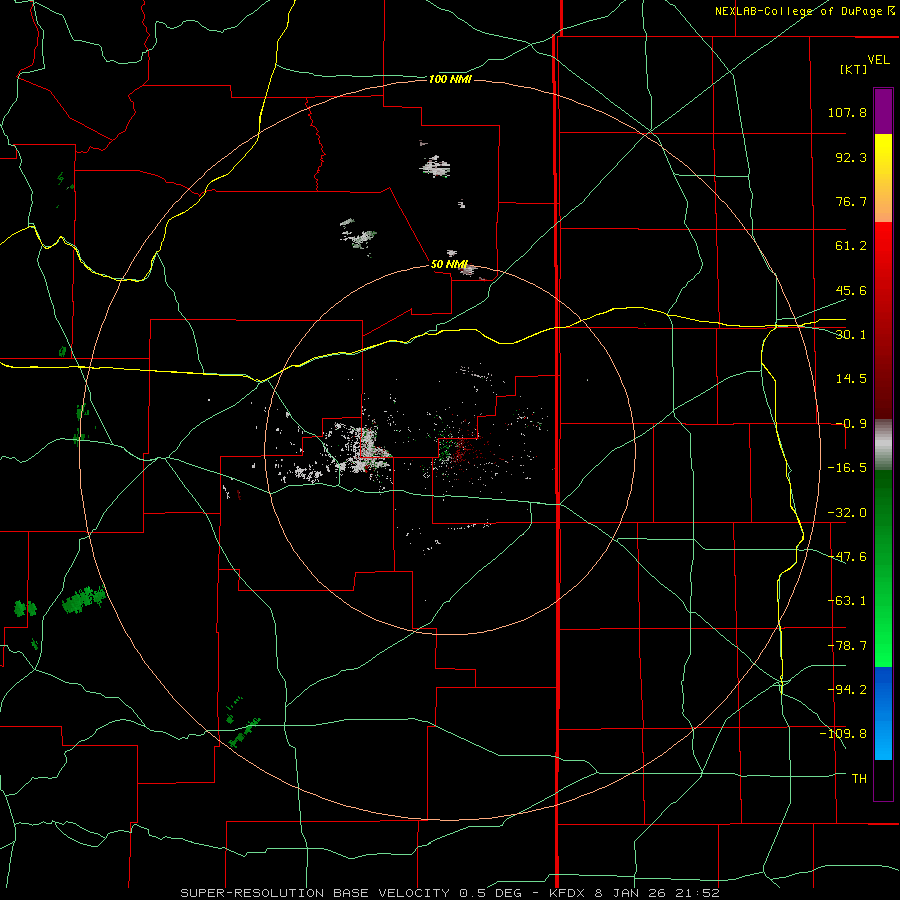Image resolution: width=900 pixels, height=900 pixels.
Task: Click the 76.7 legend value
Action: 851,201
